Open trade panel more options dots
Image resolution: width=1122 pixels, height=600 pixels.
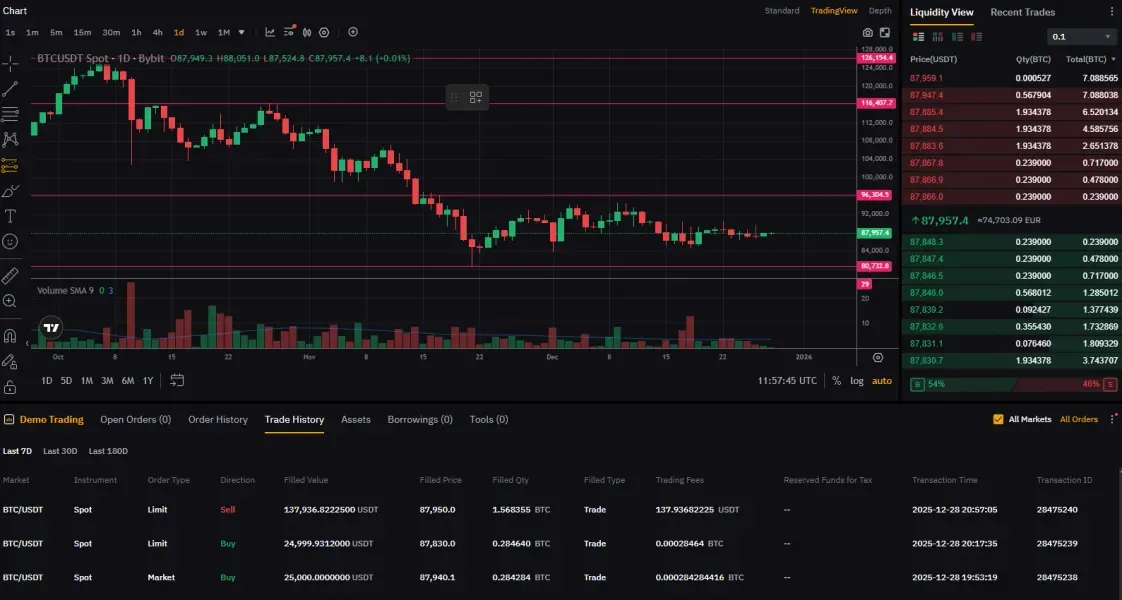click(x=1113, y=419)
